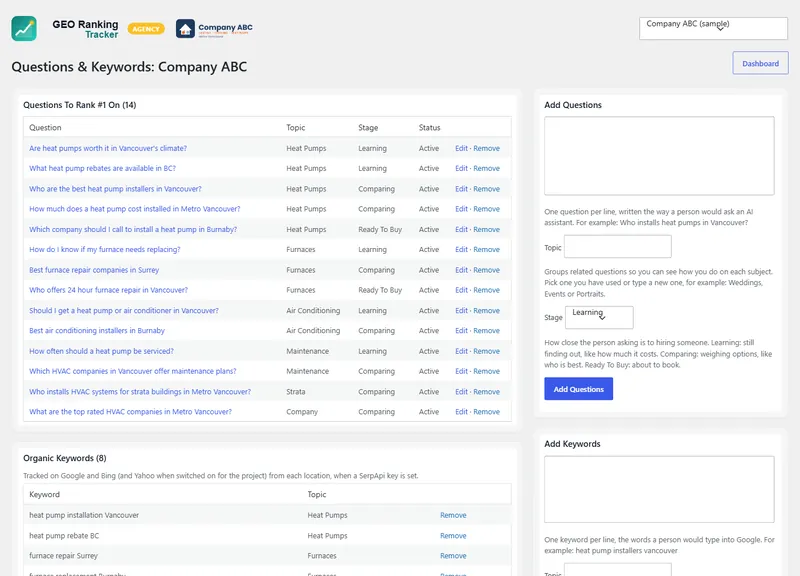
Task: Click 'Ready To Buy' stage in the Burnaby row
Action: pyautogui.click(x=380, y=230)
